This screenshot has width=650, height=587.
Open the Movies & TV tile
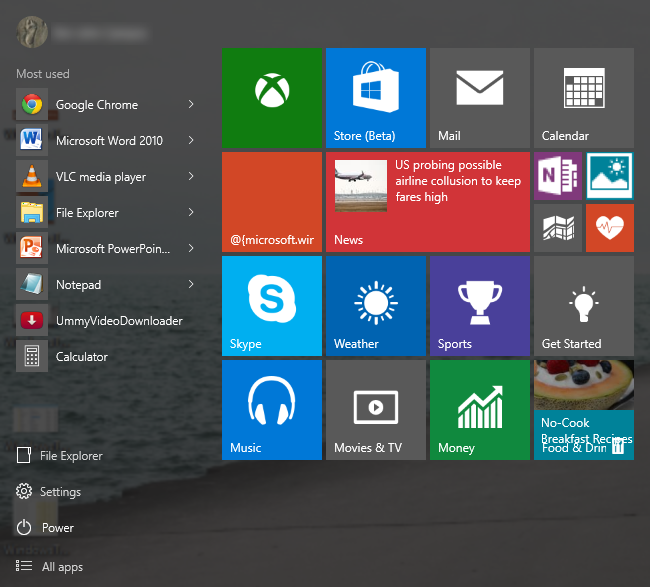tap(376, 410)
